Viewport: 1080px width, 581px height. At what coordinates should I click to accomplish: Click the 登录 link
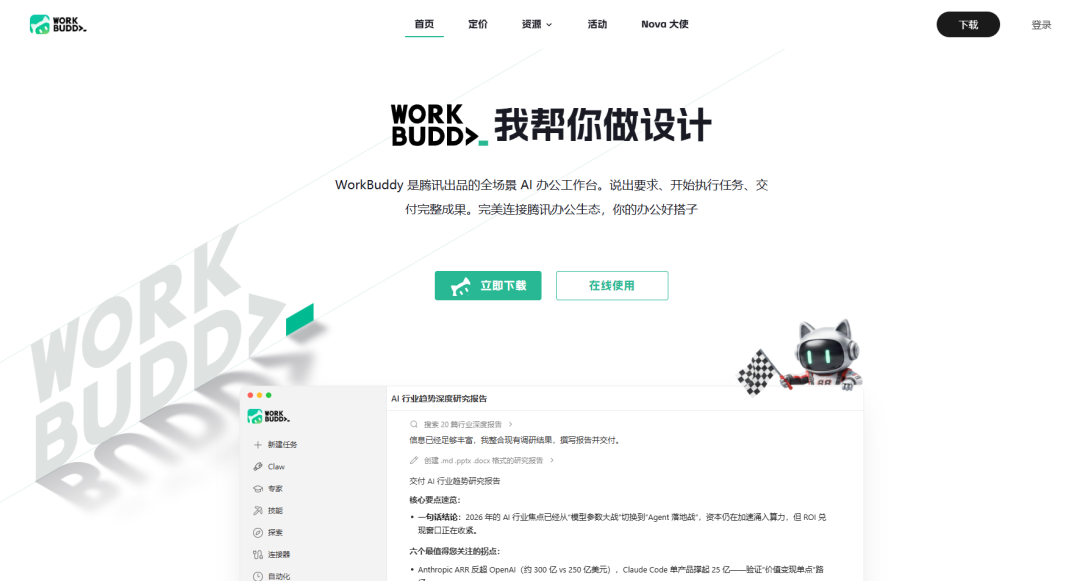click(1041, 25)
